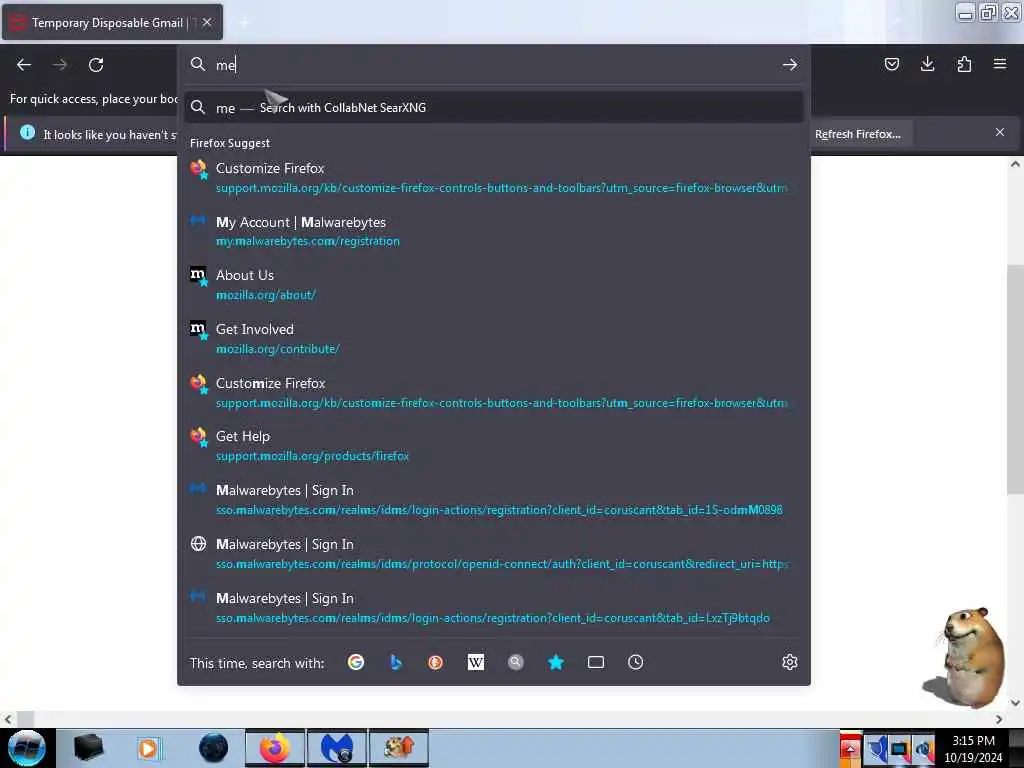Open the Pocket save icon
This screenshot has height=768, width=1024.
point(891,64)
